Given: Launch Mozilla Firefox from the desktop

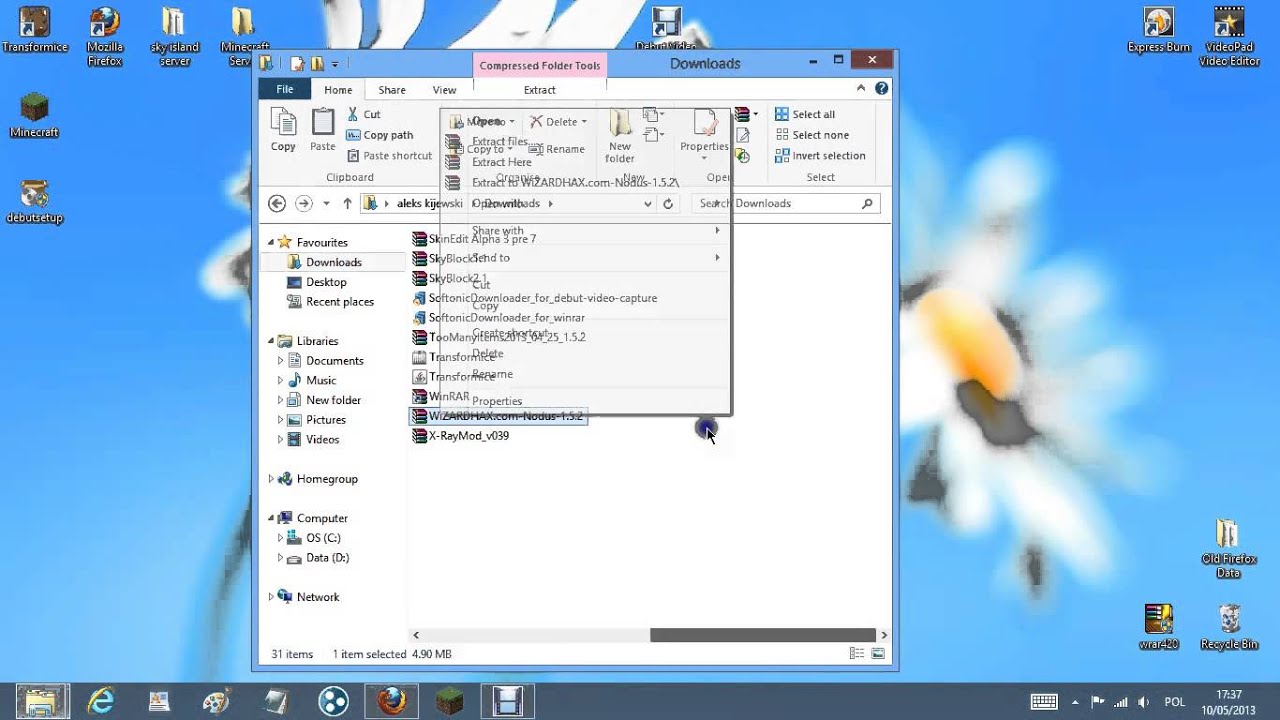Looking at the screenshot, I should click(x=105, y=36).
